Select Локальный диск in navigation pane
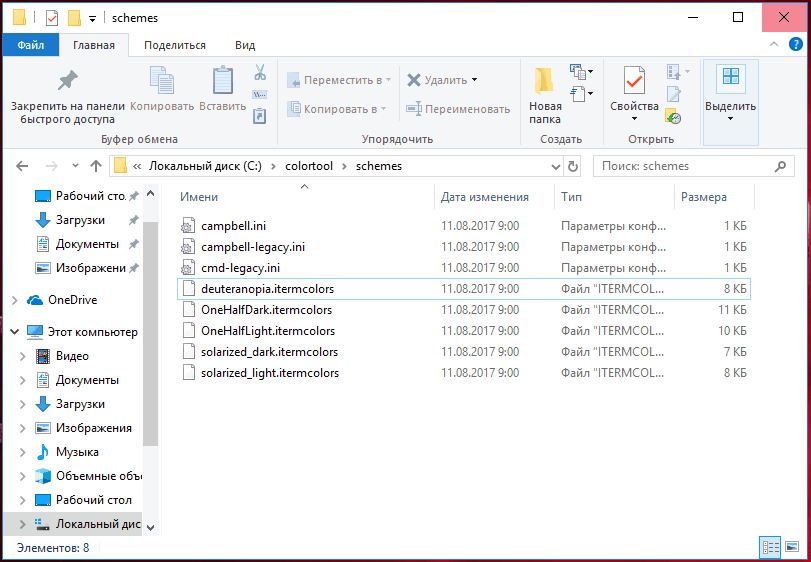This screenshot has width=811, height=562. pos(87,524)
